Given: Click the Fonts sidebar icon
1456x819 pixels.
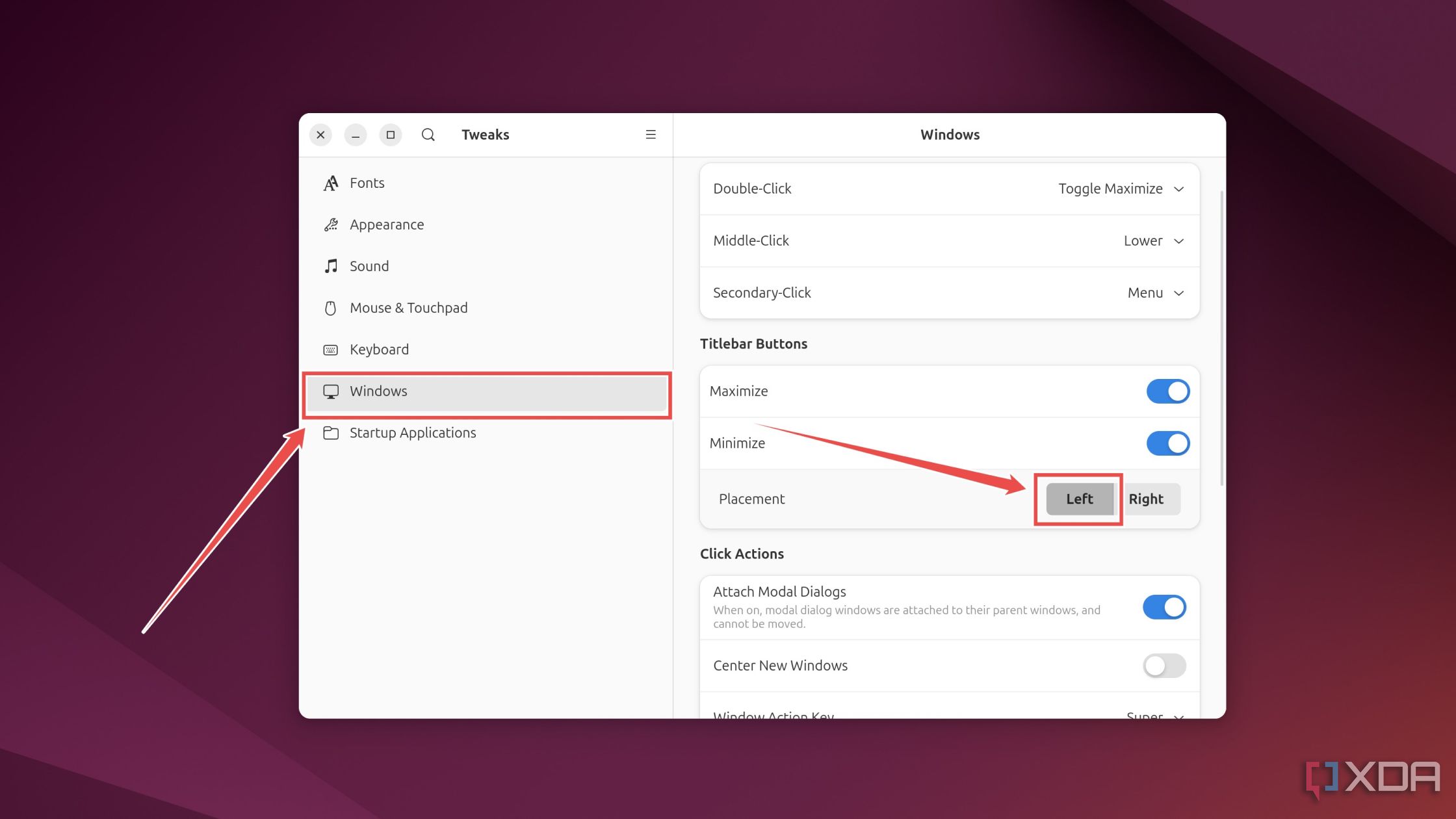Looking at the screenshot, I should (x=331, y=182).
